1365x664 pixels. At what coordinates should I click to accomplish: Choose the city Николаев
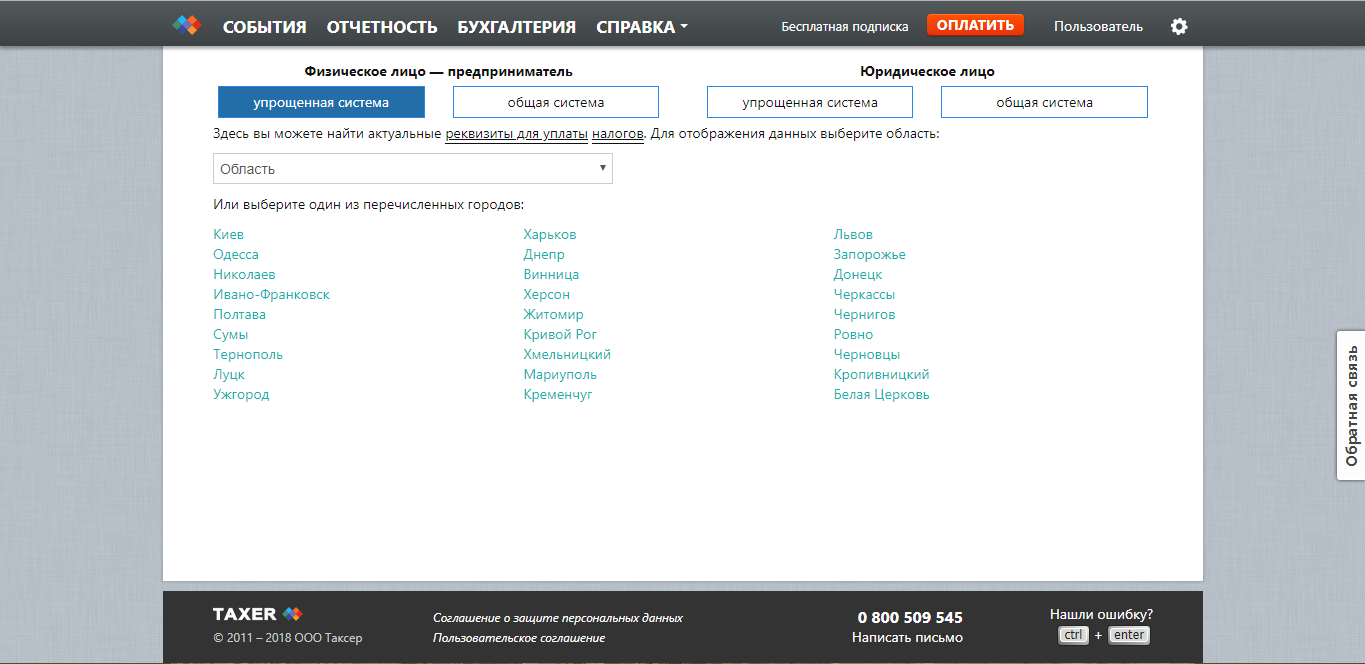click(x=244, y=274)
